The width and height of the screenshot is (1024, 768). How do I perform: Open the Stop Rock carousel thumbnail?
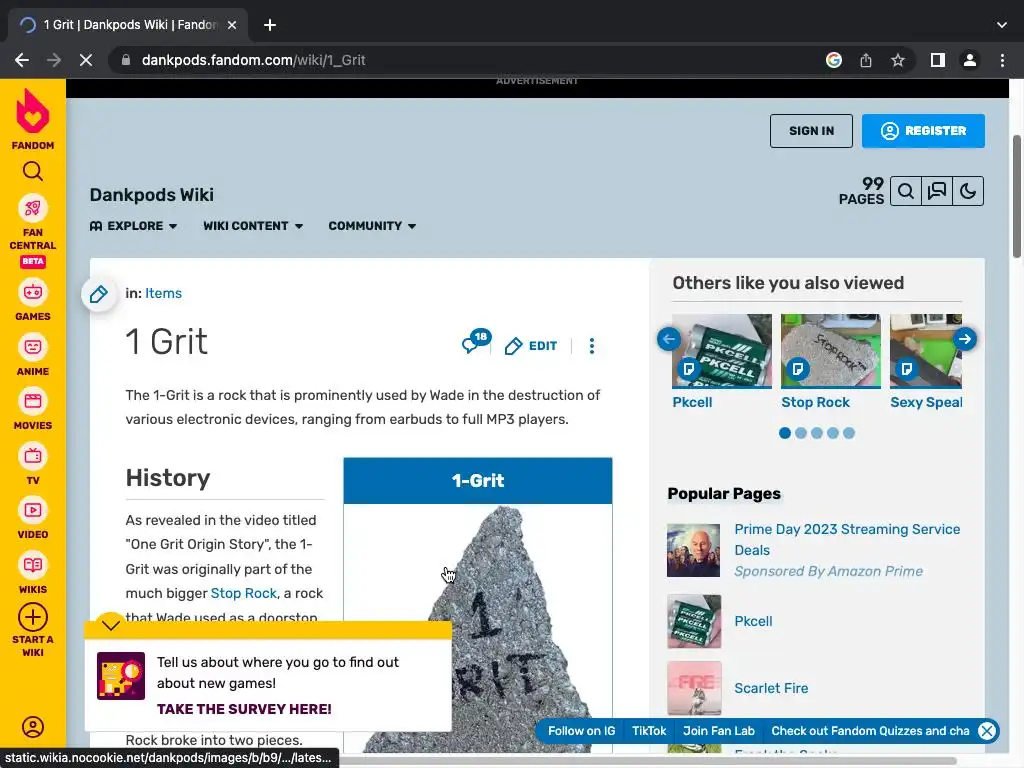tap(831, 351)
